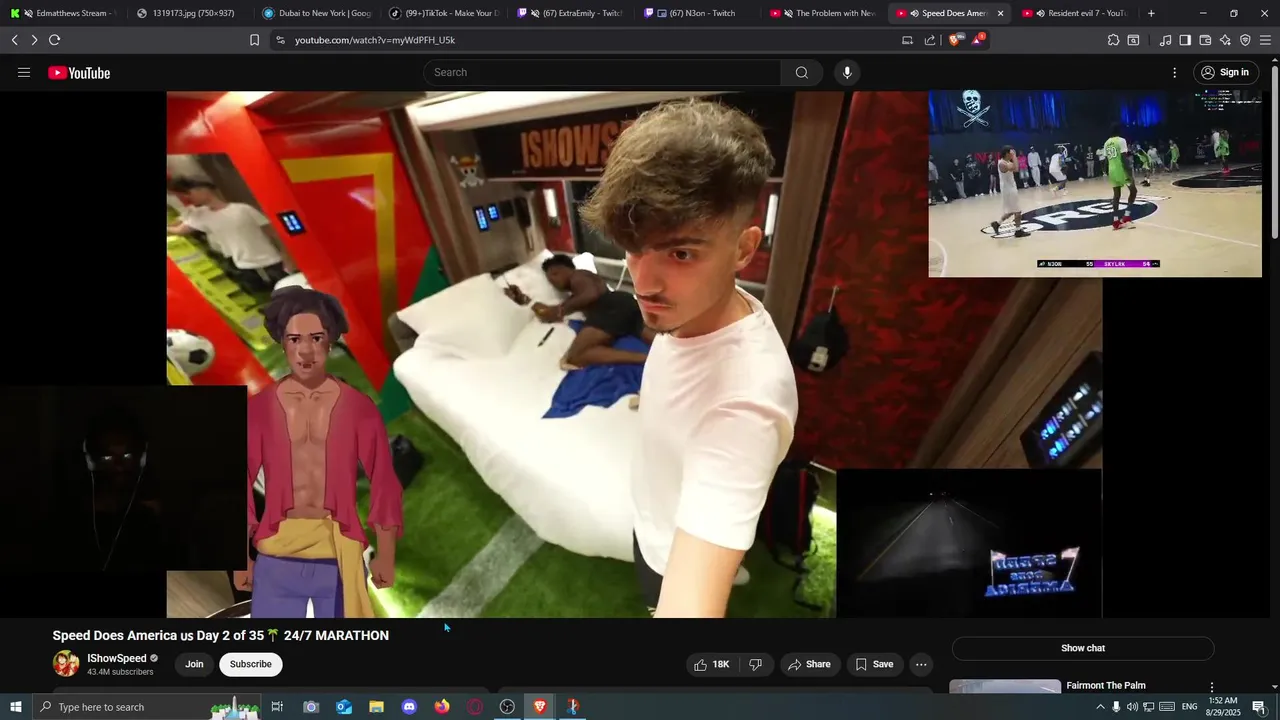Launch Firefox from the taskbar
1280x720 pixels.
point(442,707)
